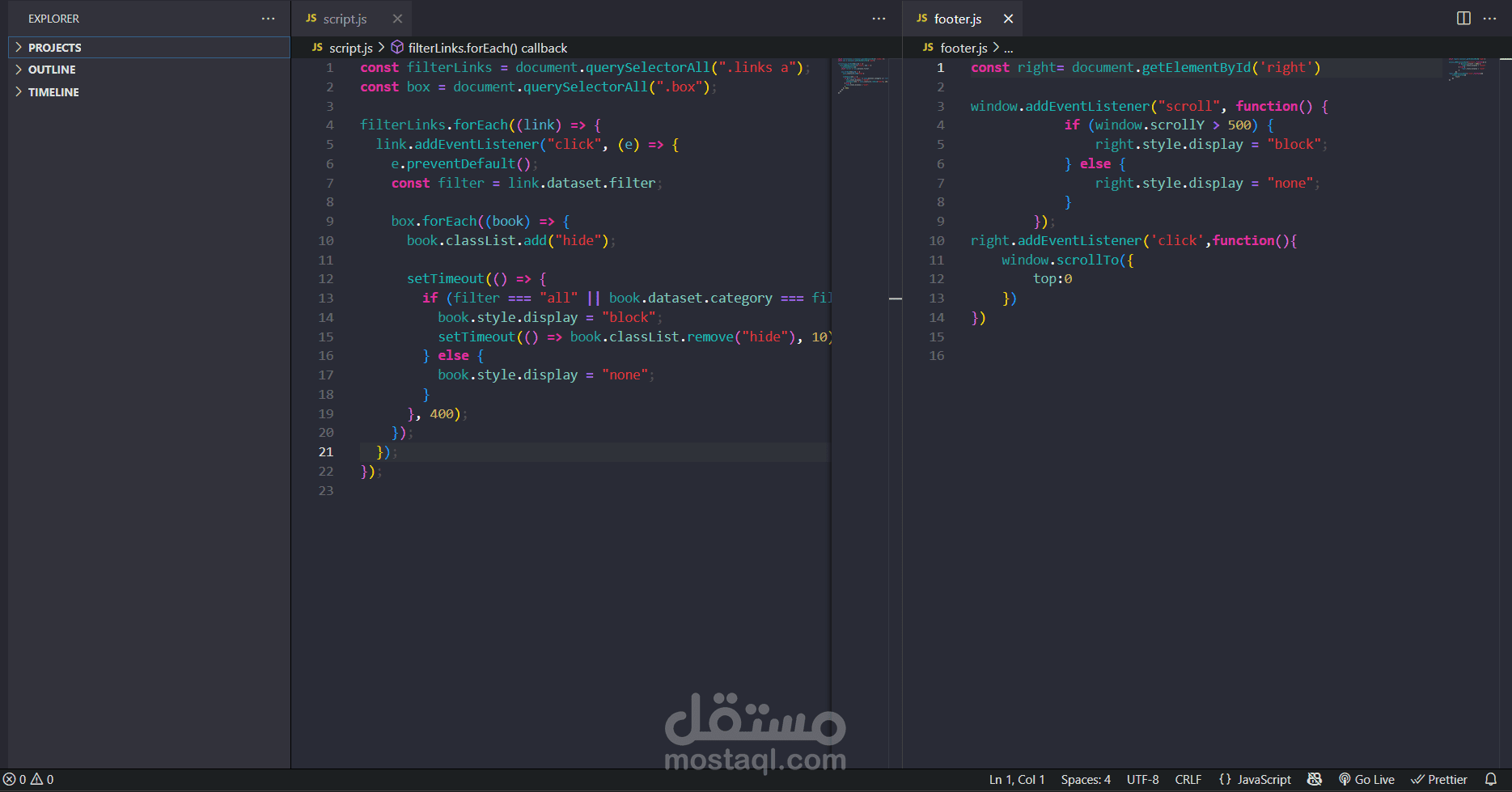Click the Prettier status bar button
This screenshot has width=1512, height=792.
pyautogui.click(x=1439, y=779)
